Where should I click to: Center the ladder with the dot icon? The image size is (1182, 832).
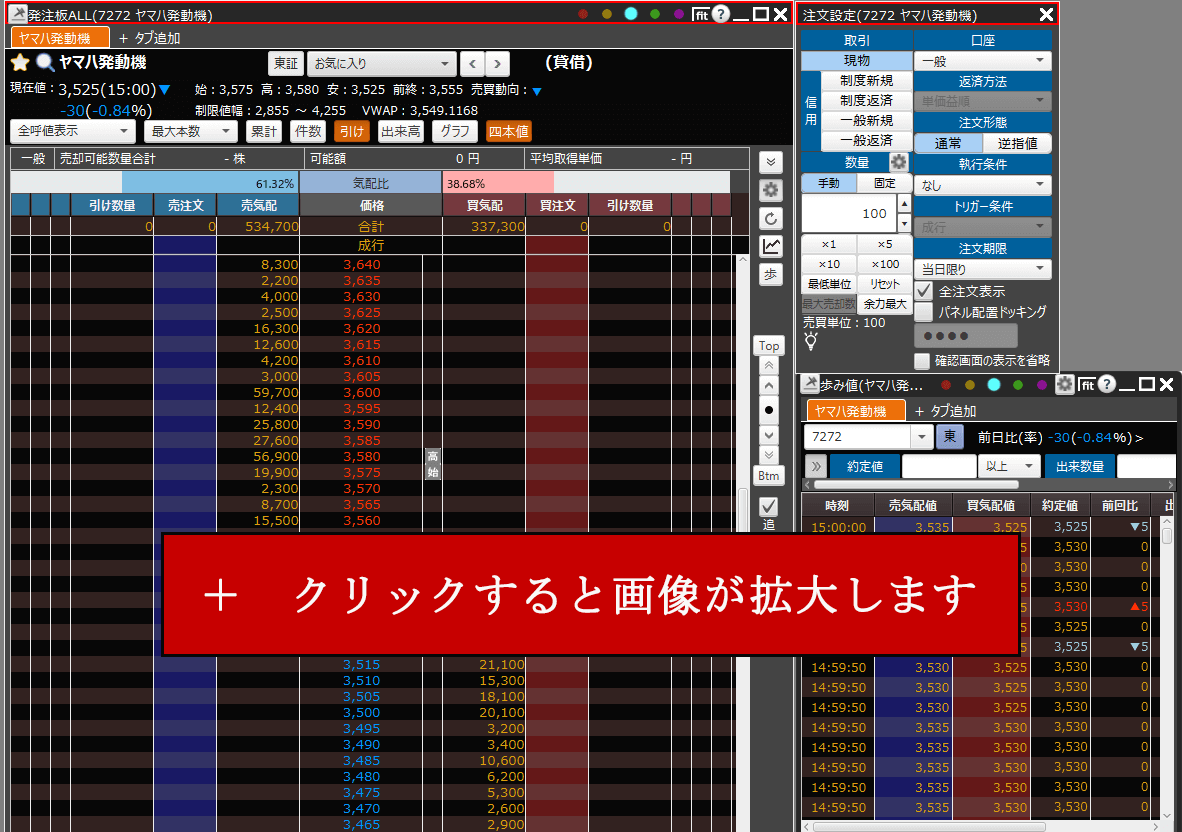click(x=769, y=410)
